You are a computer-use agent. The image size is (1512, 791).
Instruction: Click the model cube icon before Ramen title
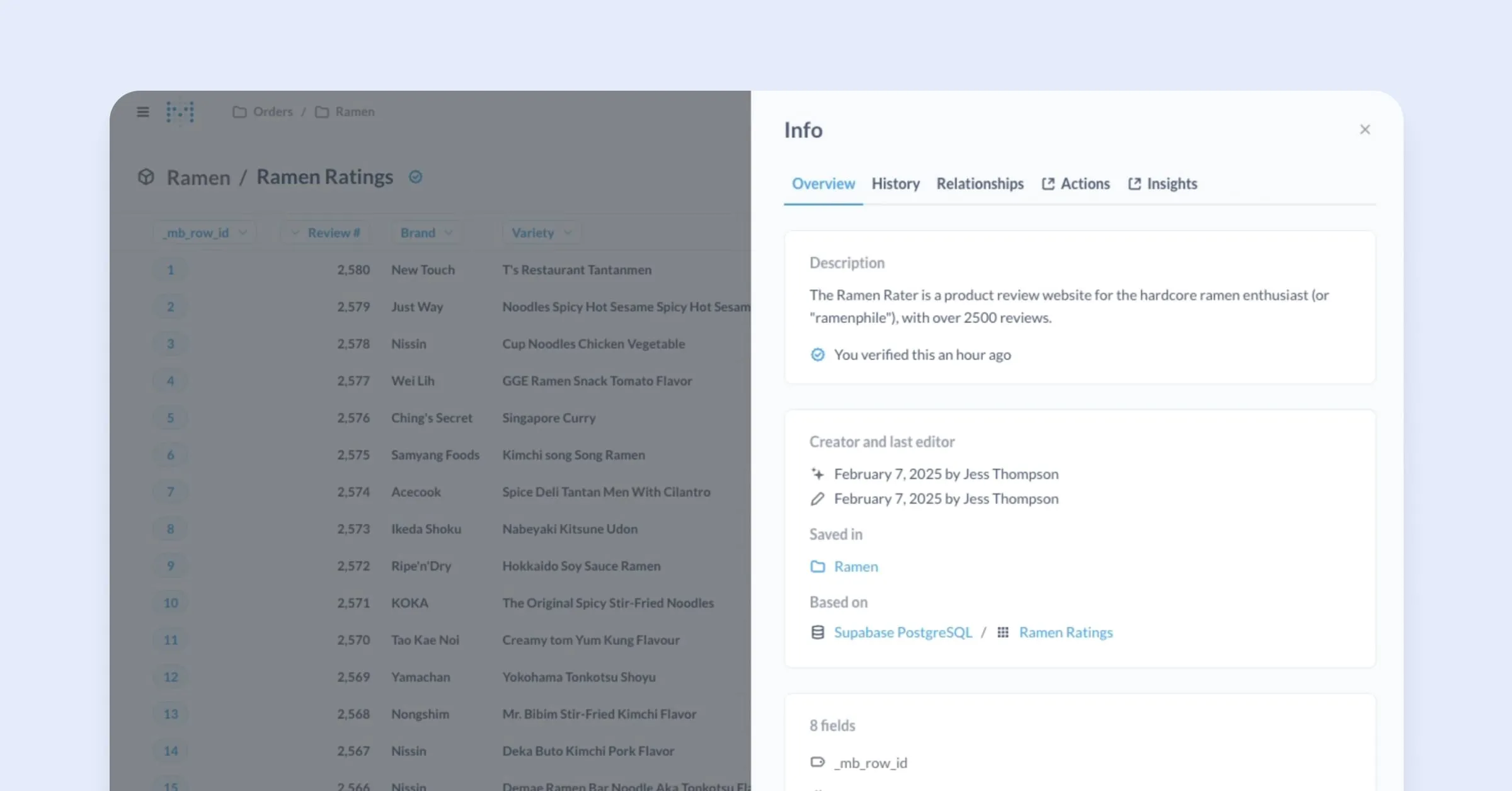click(x=146, y=177)
